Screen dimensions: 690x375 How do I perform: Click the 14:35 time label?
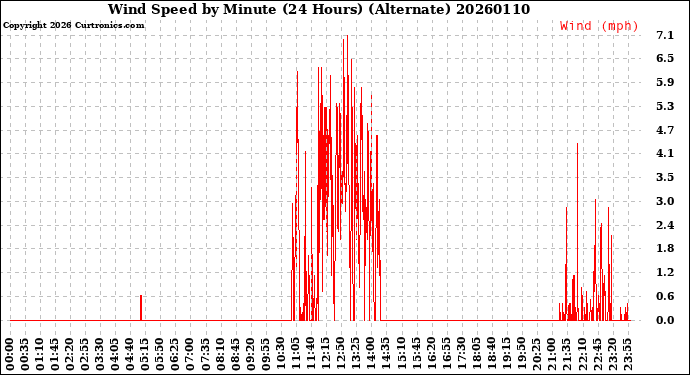[x=386, y=354]
